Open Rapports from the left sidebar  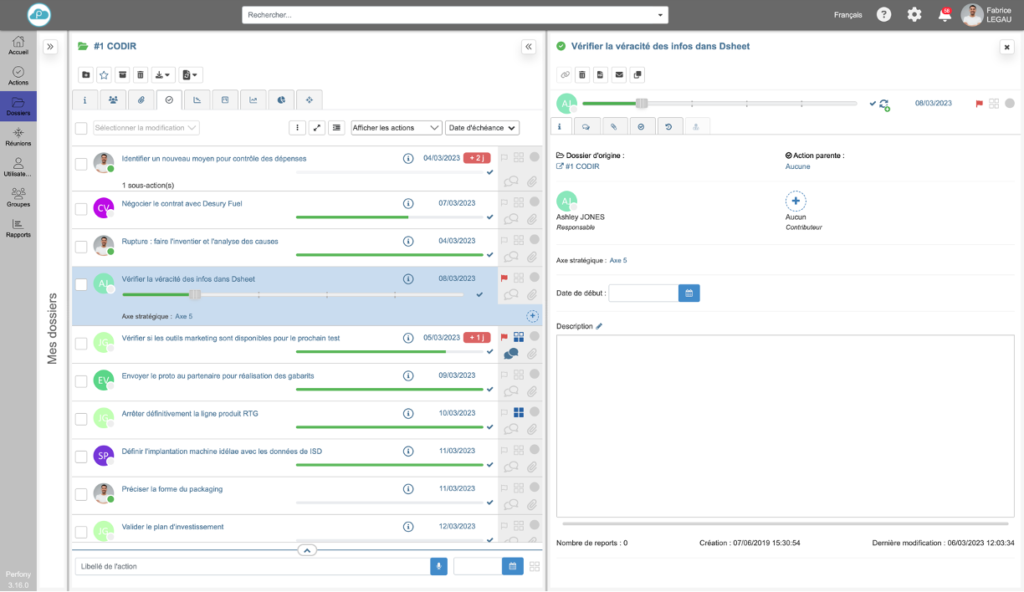coord(18,227)
